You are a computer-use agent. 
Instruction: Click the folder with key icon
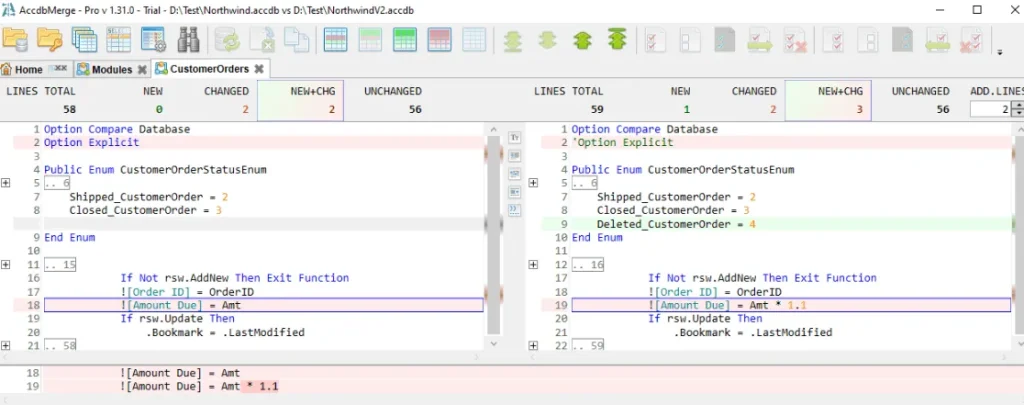pos(50,40)
